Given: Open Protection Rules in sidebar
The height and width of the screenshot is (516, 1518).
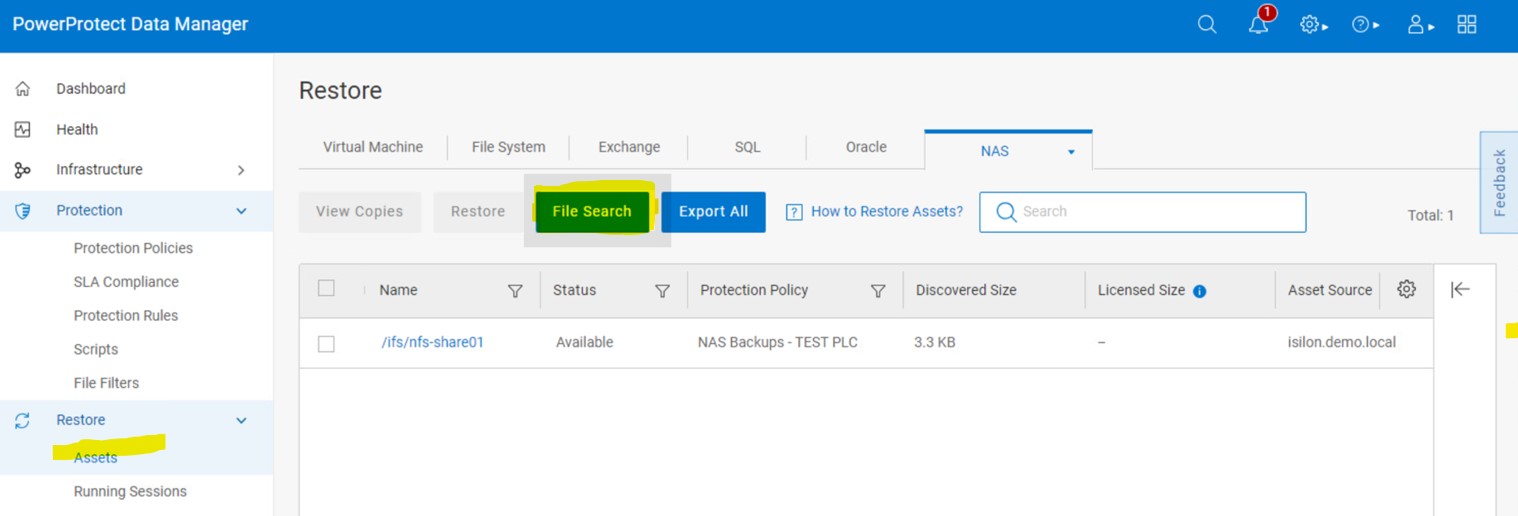Looking at the screenshot, I should pyautogui.click(x=126, y=315).
